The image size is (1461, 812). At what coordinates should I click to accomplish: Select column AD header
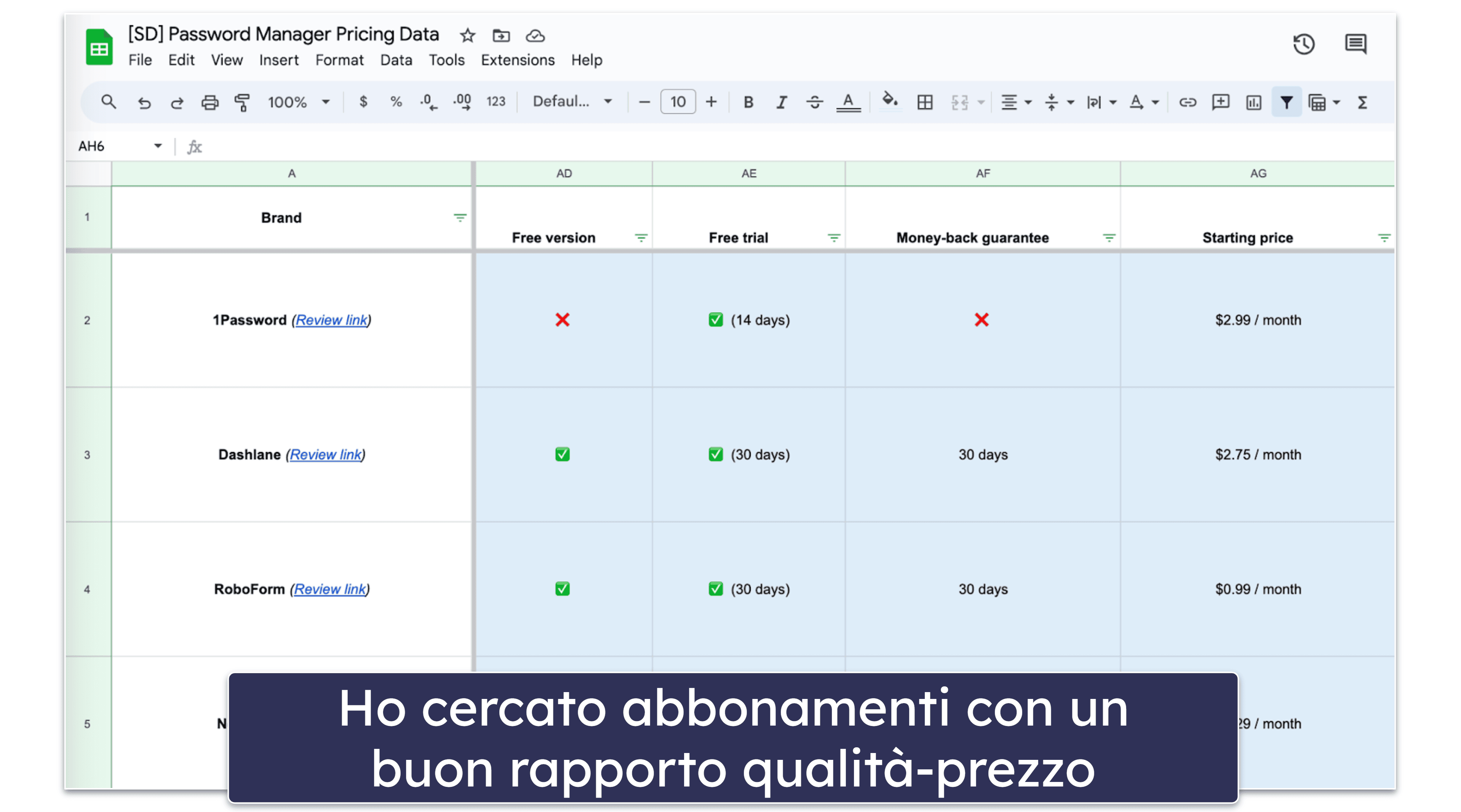pyautogui.click(x=564, y=174)
